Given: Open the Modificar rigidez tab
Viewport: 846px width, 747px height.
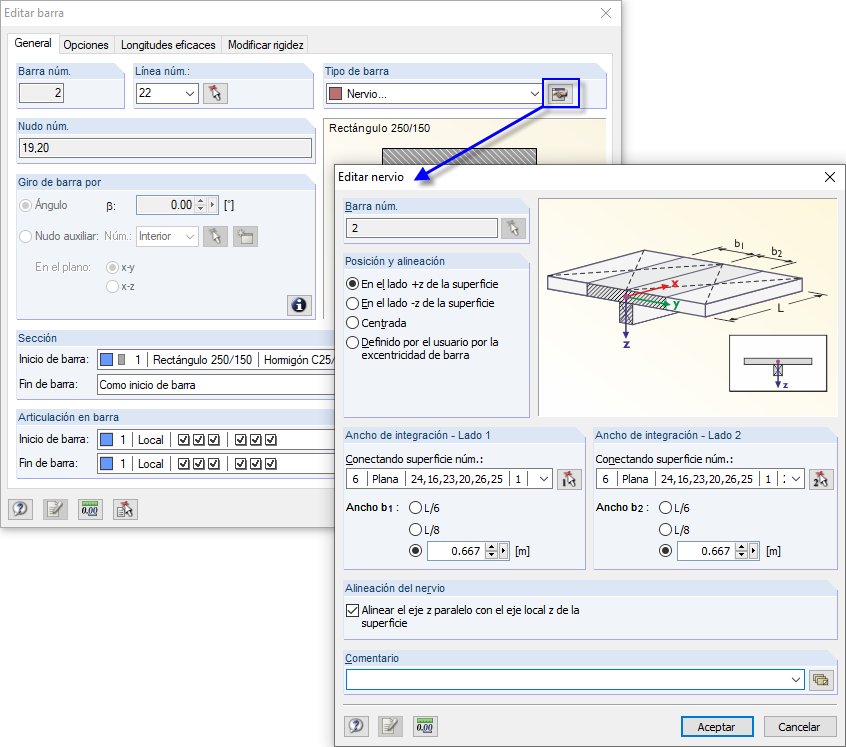Looking at the screenshot, I should click(x=265, y=45).
